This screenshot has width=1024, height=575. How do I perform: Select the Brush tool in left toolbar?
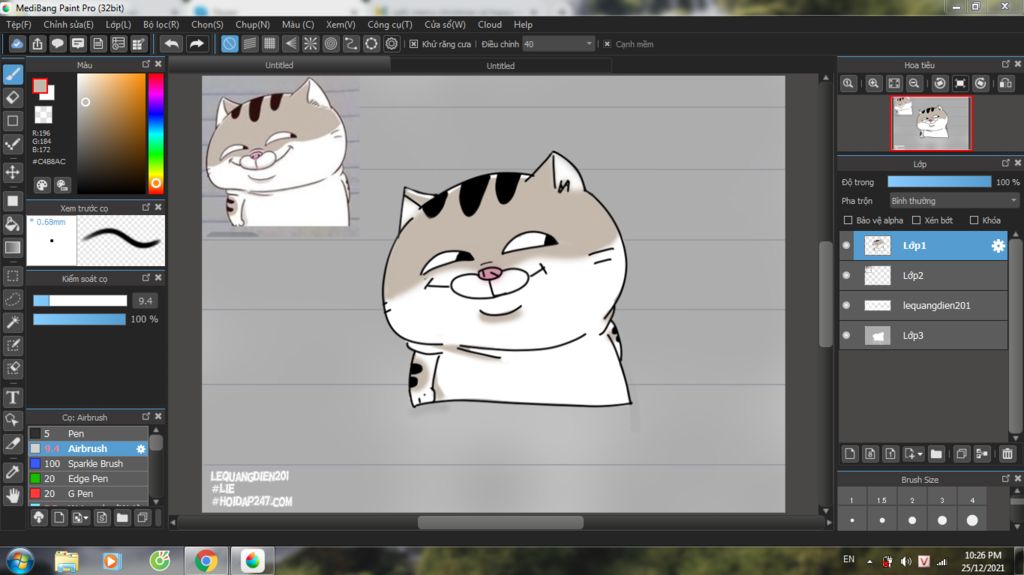coord(13,74)
